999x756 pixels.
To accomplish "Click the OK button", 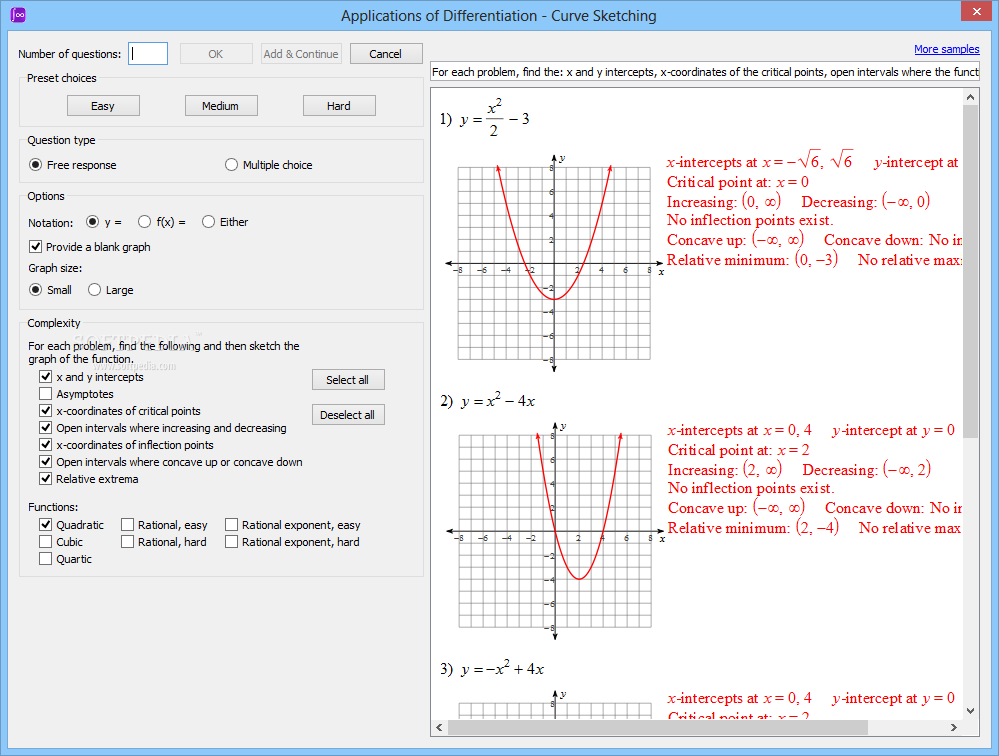I will (x=216, y=54).
